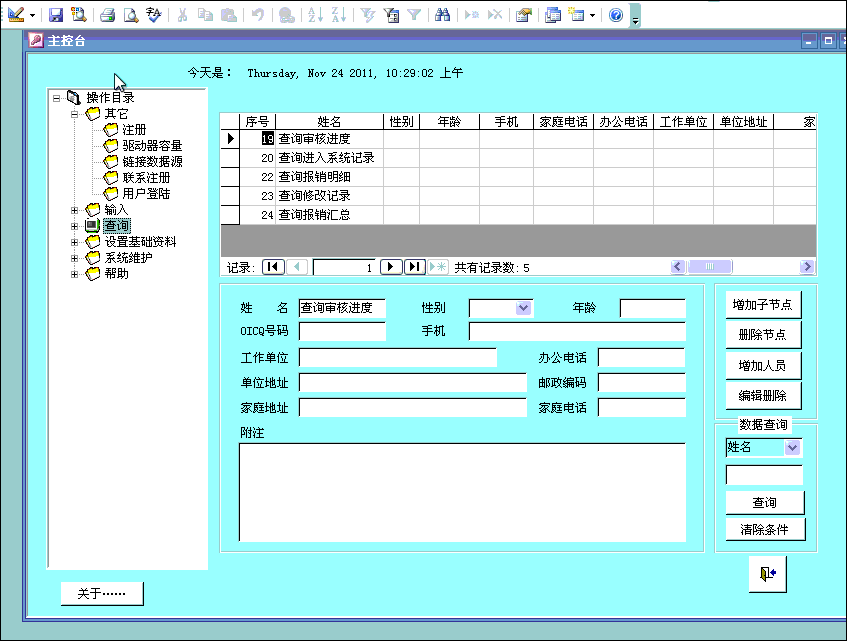Image resolution: width=847 pixels, height=641 pixels.
Task: Click the grid's horizontal scrollbar thumb
Action: click(x=709, y=266)
